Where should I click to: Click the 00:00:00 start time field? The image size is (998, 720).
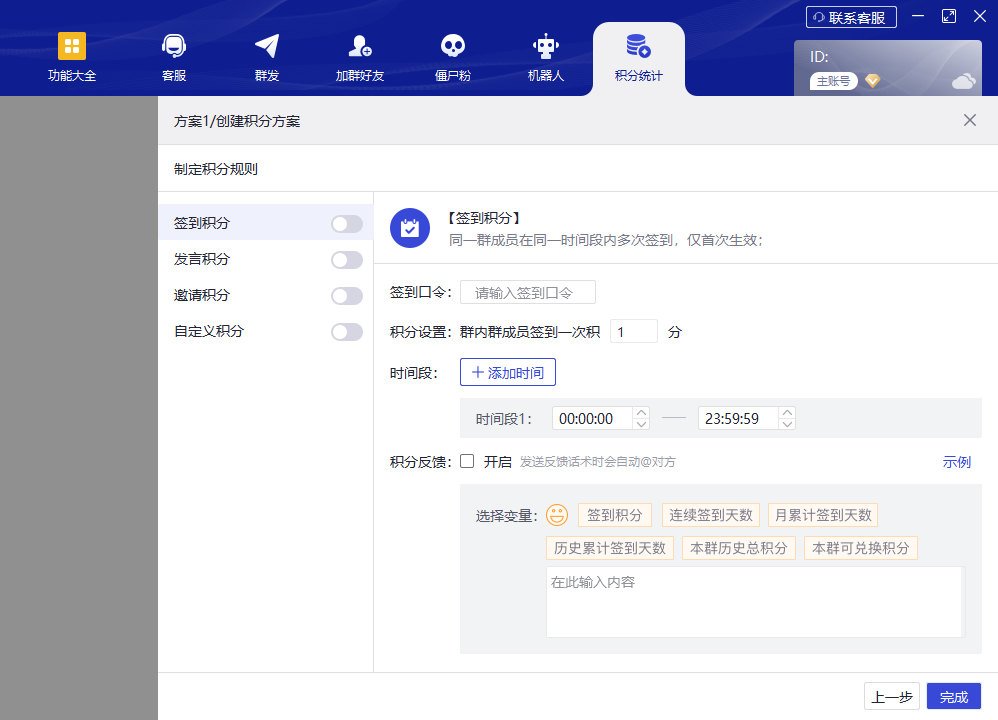pyautogui.click(x=593, y=418)
